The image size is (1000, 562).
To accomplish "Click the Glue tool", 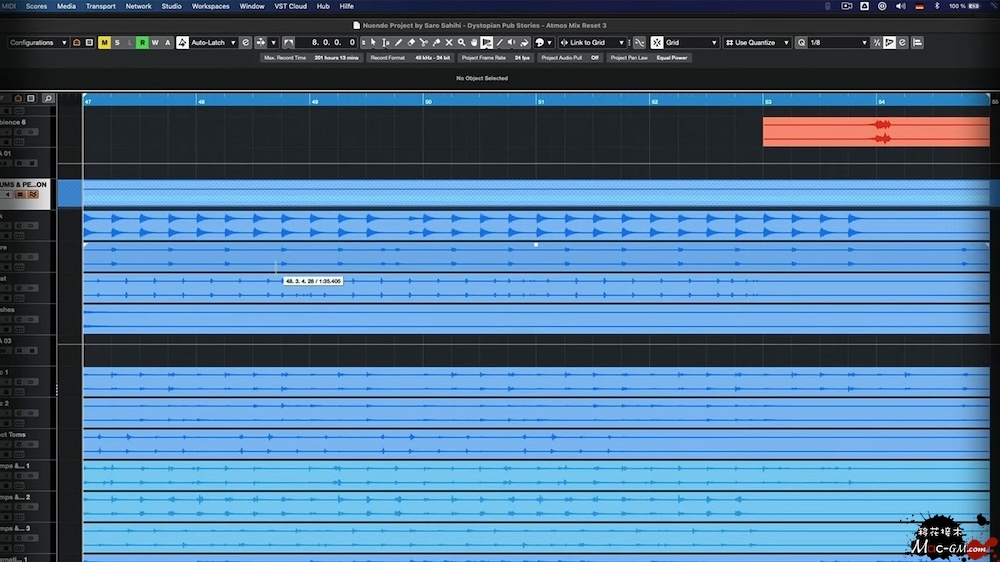I will pyautogui.click(x=436, y=43).
